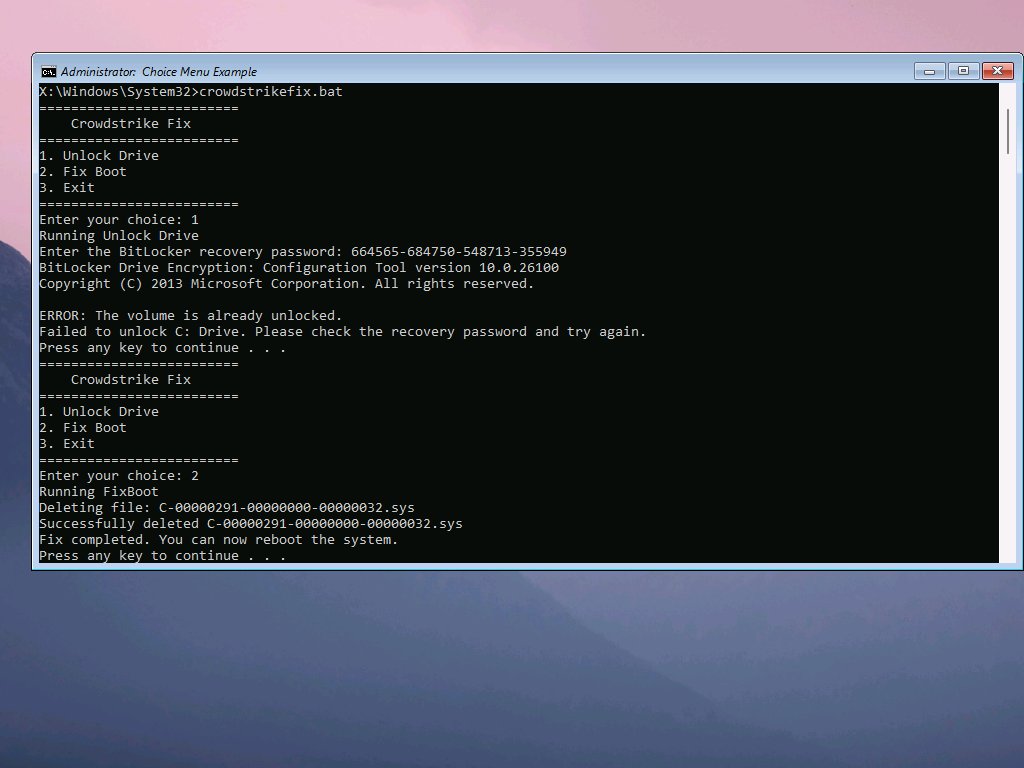Close the Administrator command prompt window

(x=997, y=71)
